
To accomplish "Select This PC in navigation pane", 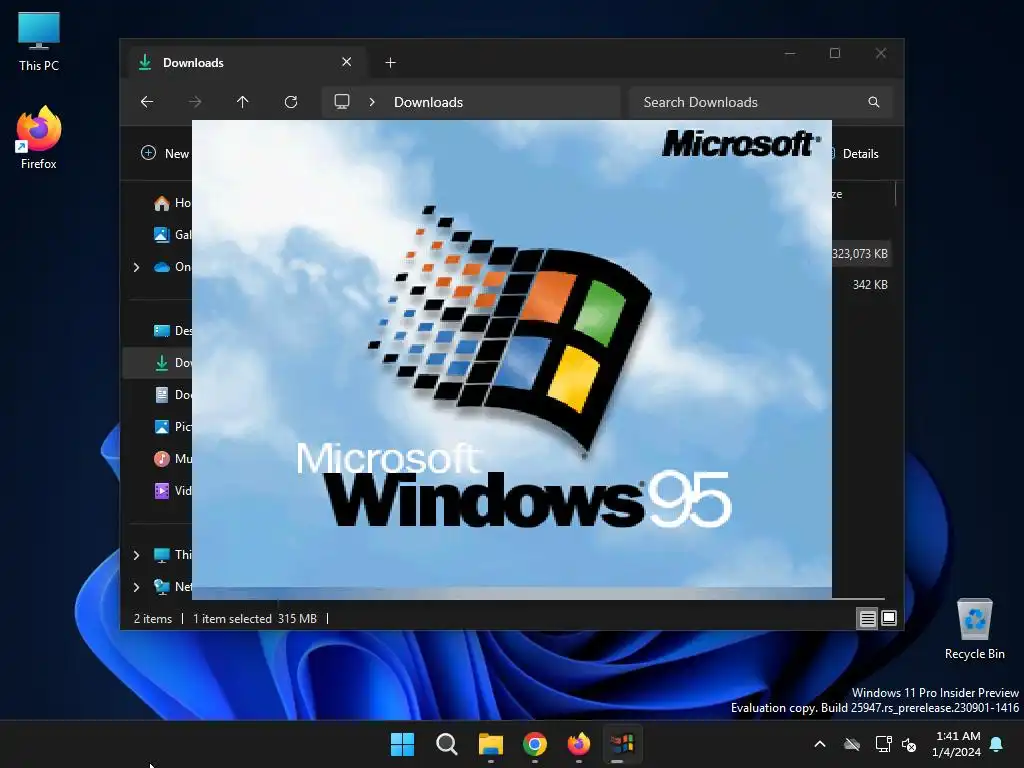I will point(172,555).
